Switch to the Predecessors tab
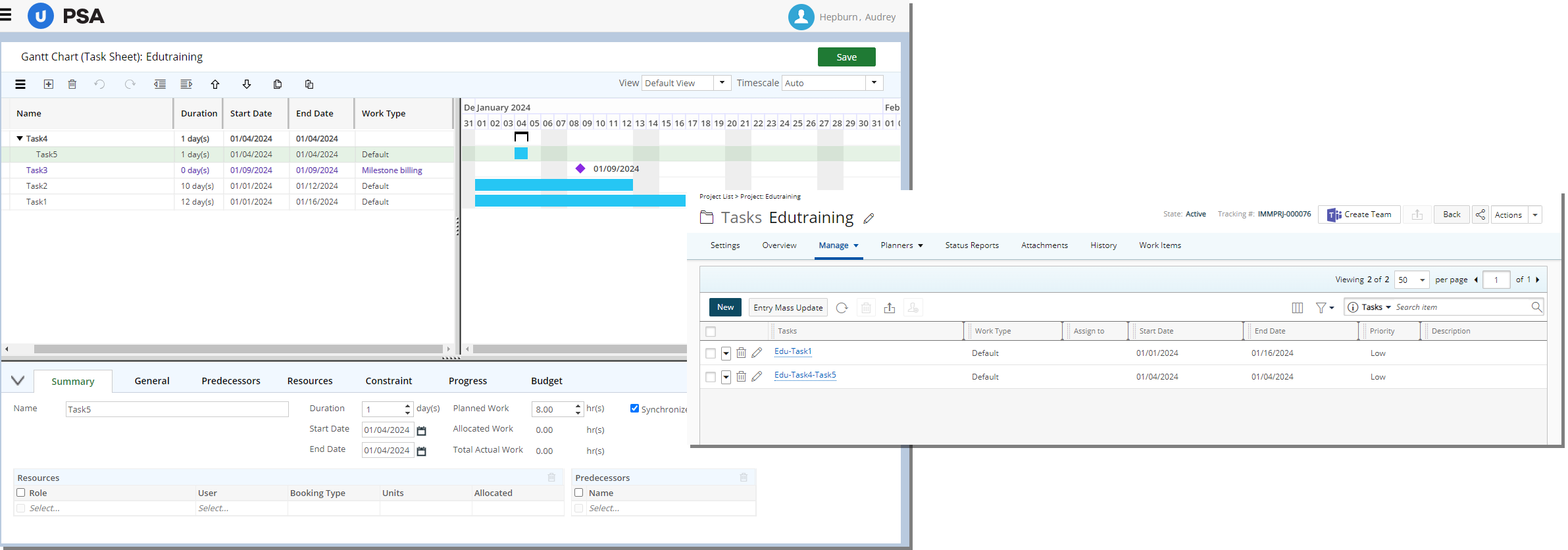1568x550 pixels. coord(231,381)
